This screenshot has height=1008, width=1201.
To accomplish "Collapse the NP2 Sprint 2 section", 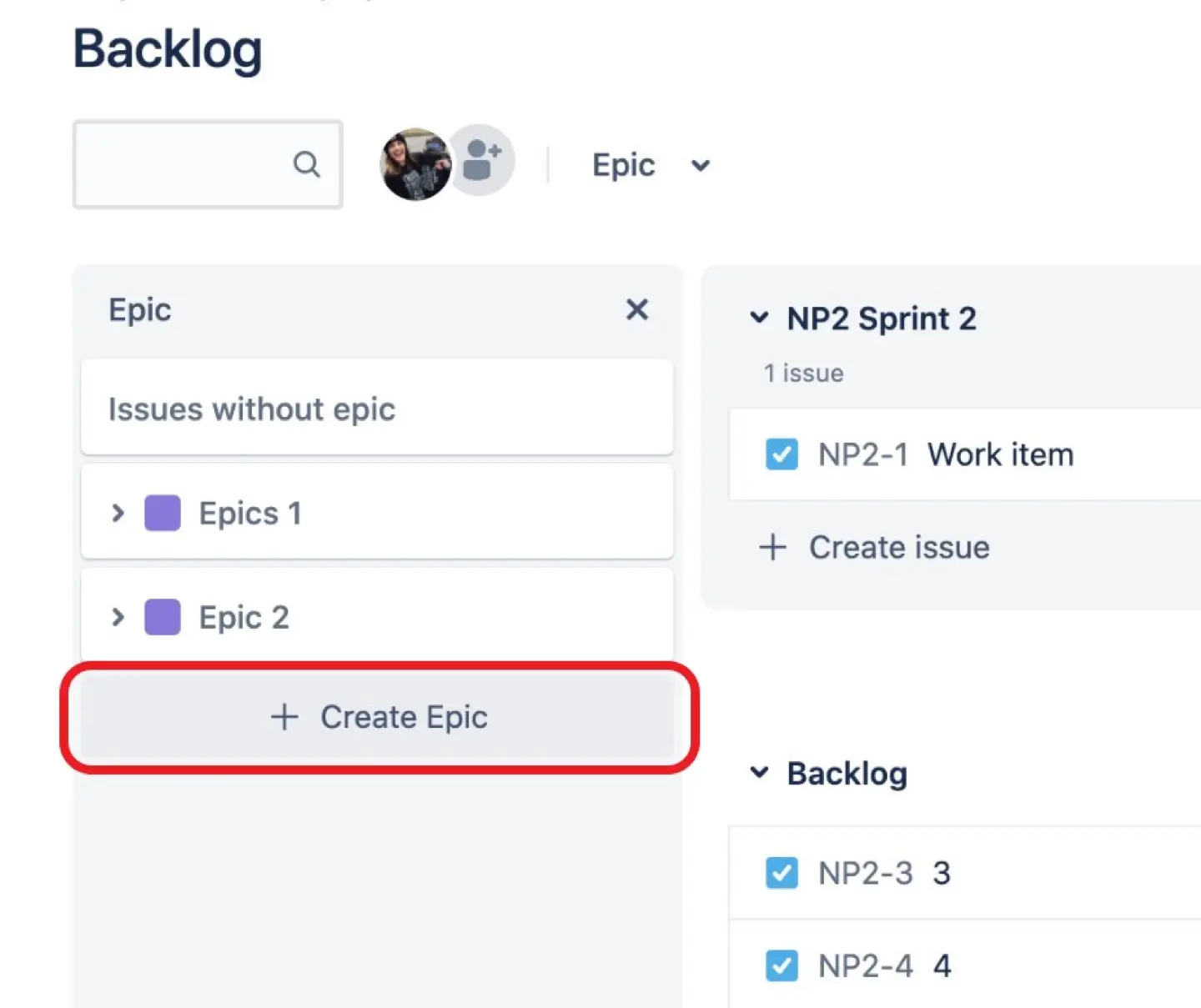I will (x=759, y=318).
